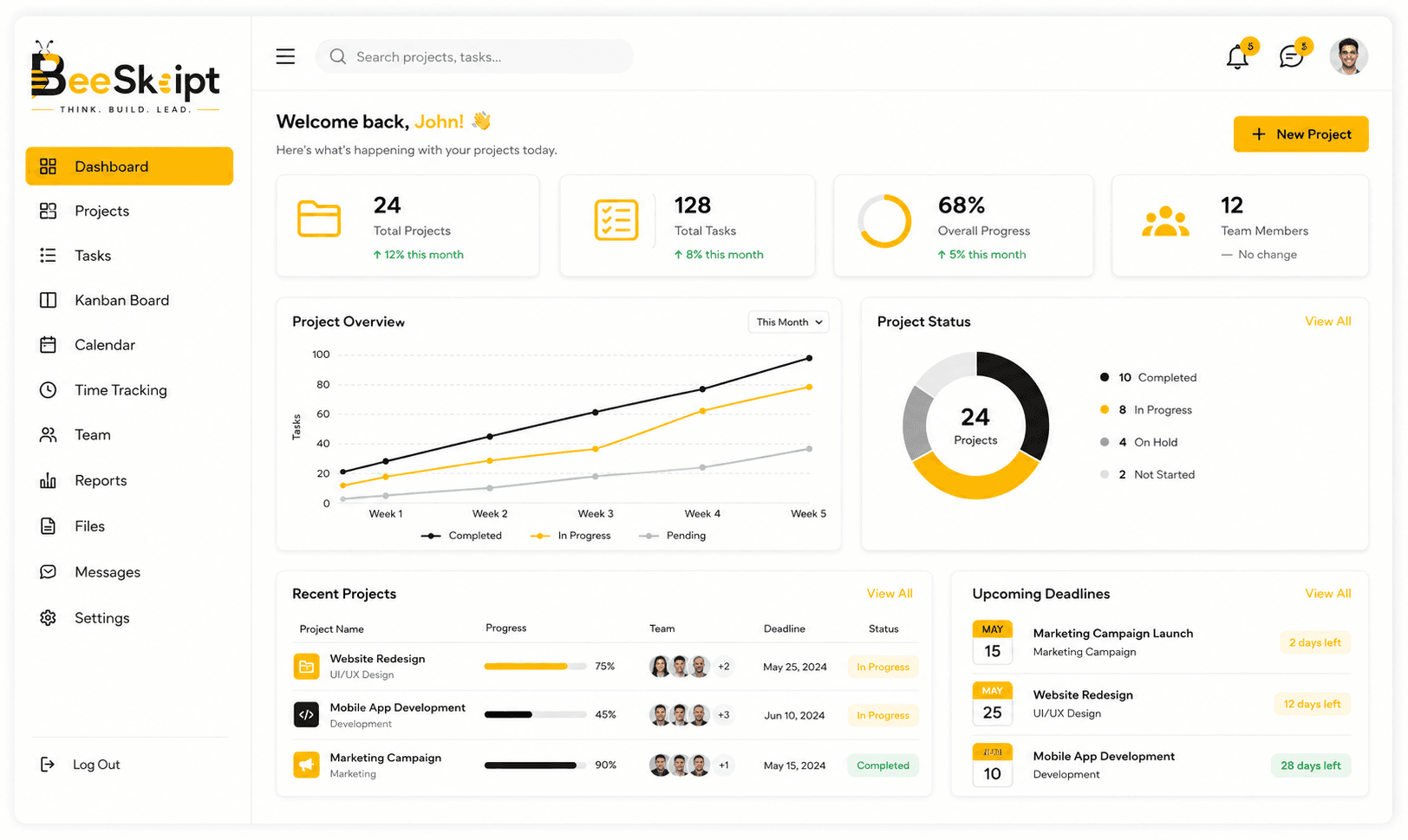This screenshot has width=1408, height=840.
Task: Click the '2 days left' deadline badge
Action: 1314,643
